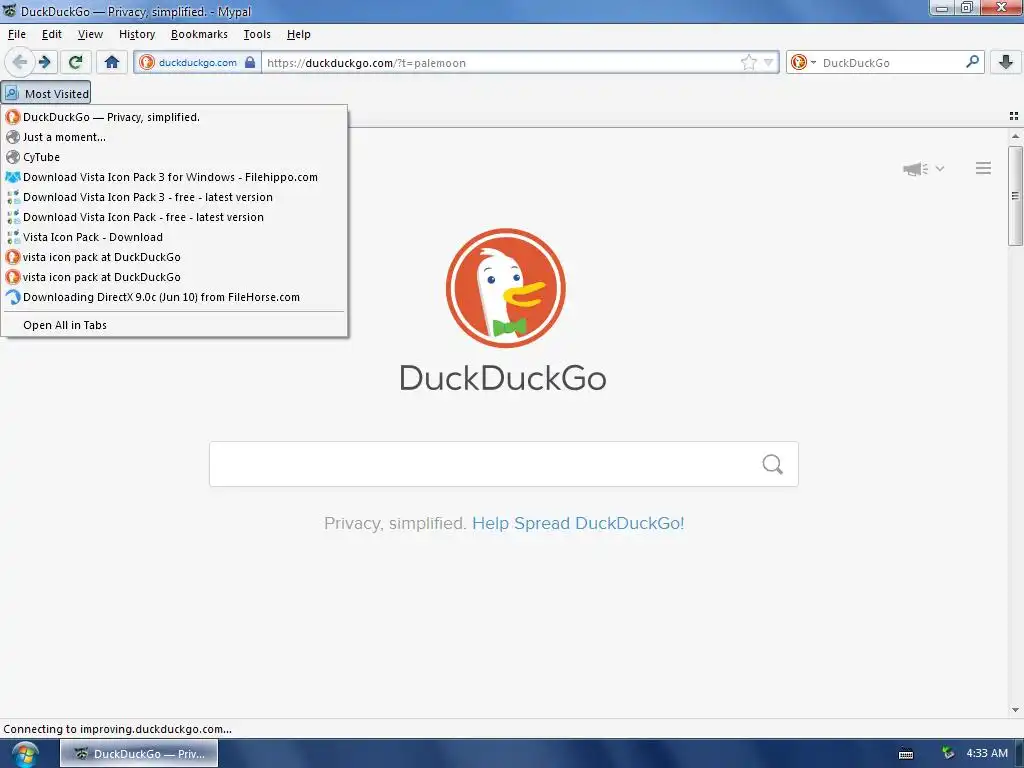Open the DuckDuckGo hamburger menu
1024x768 pixels.
[x=984, y=168]
